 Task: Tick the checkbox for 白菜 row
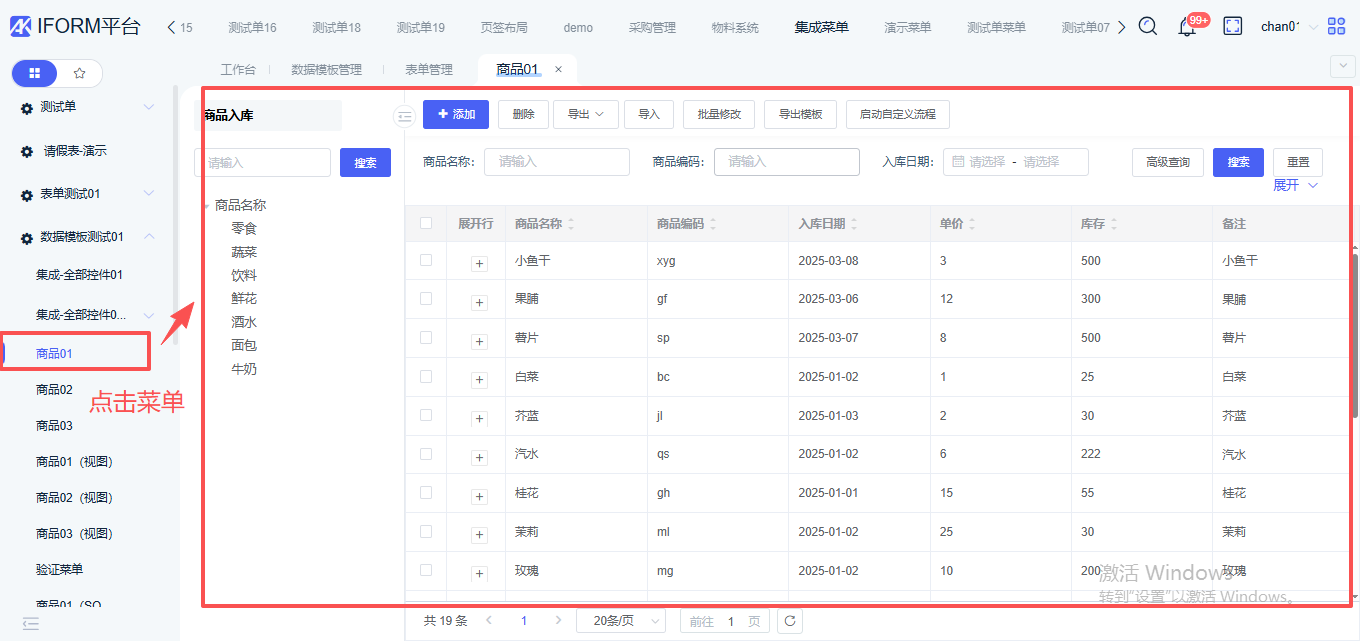coord(426,377)
